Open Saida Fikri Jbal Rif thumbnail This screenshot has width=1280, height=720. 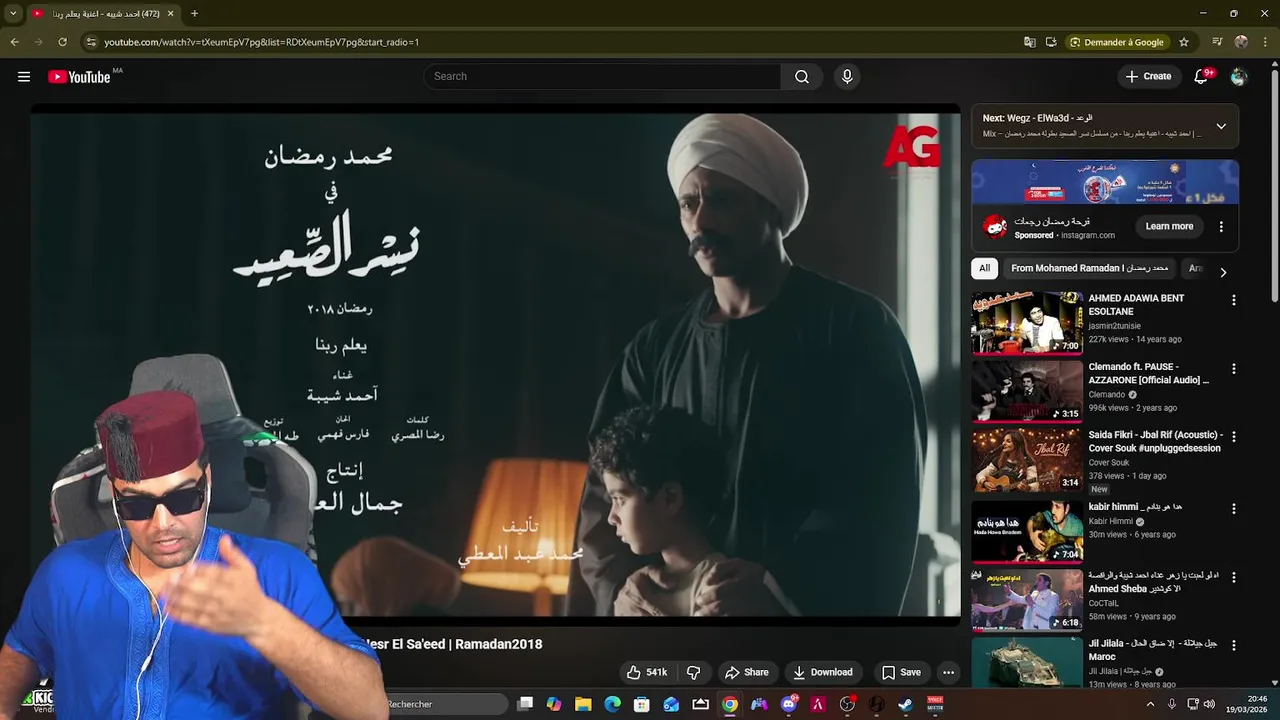coord(1027,460)
